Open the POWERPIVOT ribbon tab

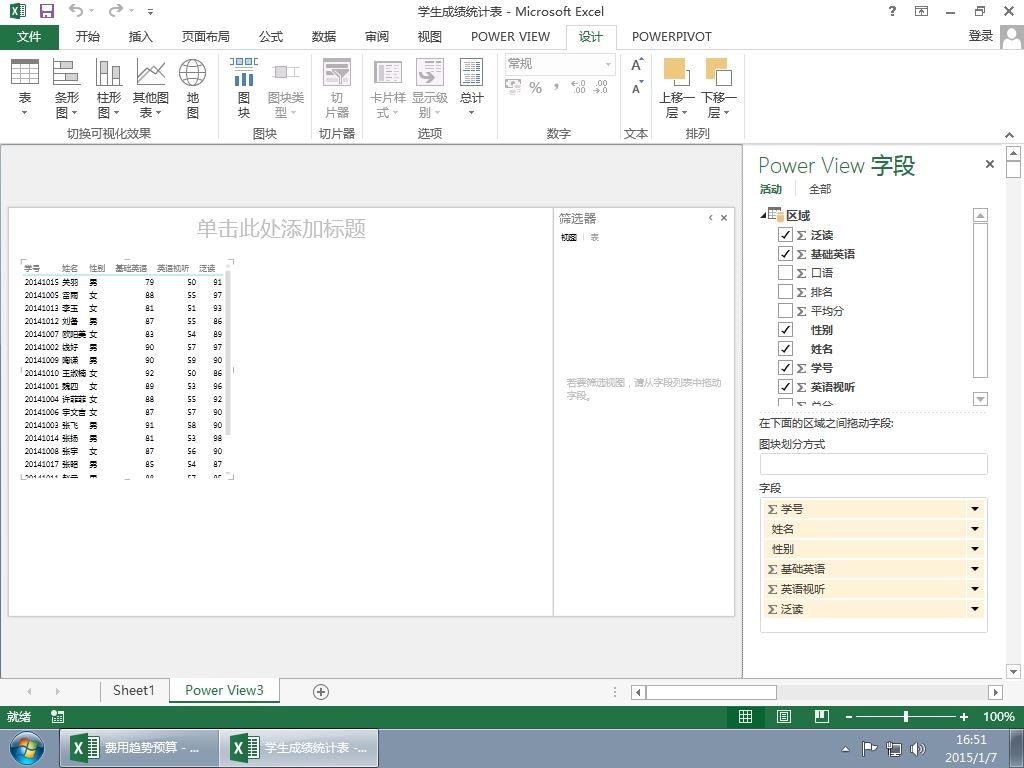click(x=671, y=37)
